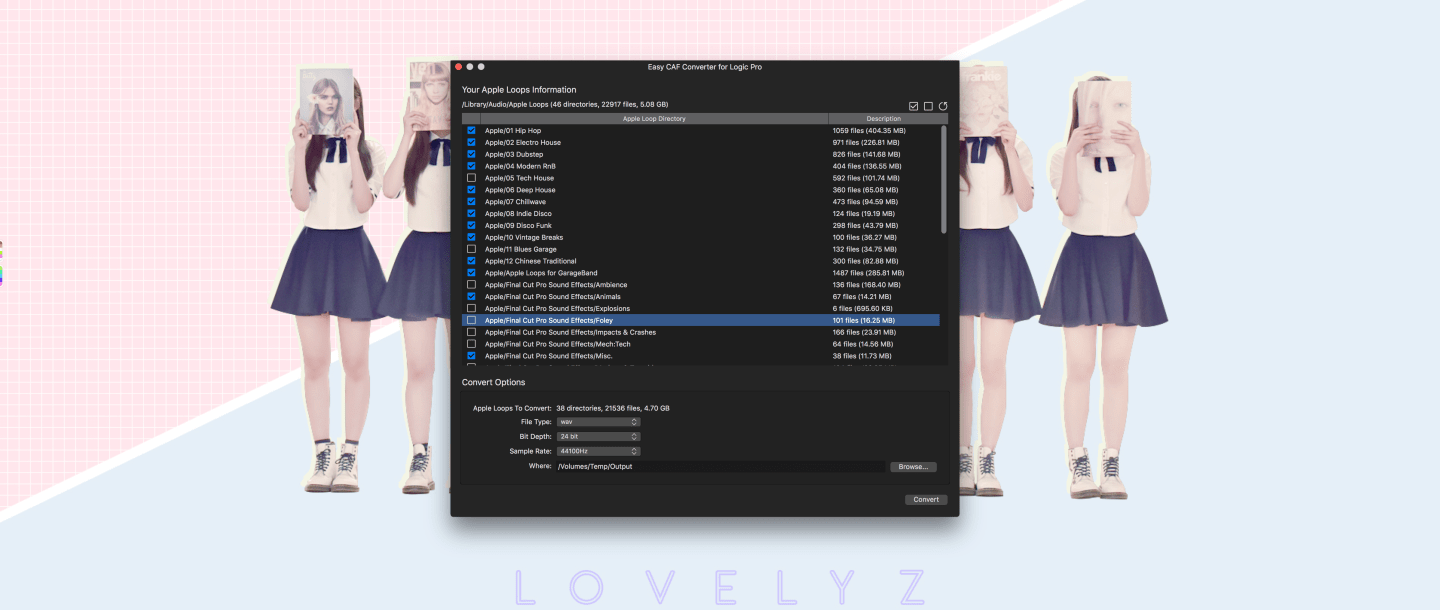
Task: Click the deselect-all empty box icon
Action: tap(928, 106)
